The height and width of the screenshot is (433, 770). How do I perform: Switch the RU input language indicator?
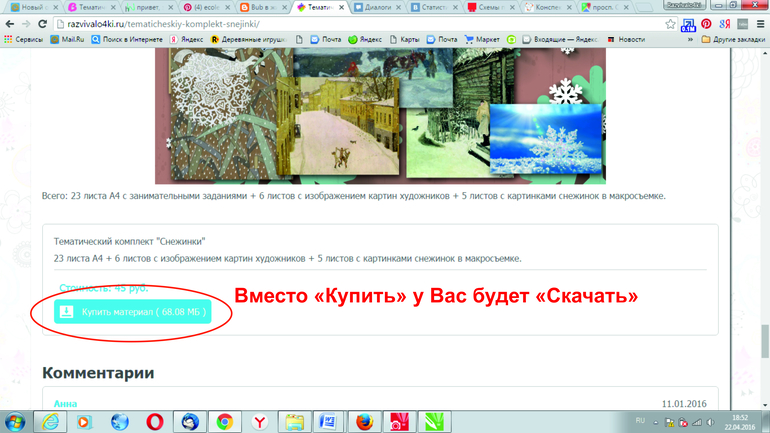coord(642,421)
